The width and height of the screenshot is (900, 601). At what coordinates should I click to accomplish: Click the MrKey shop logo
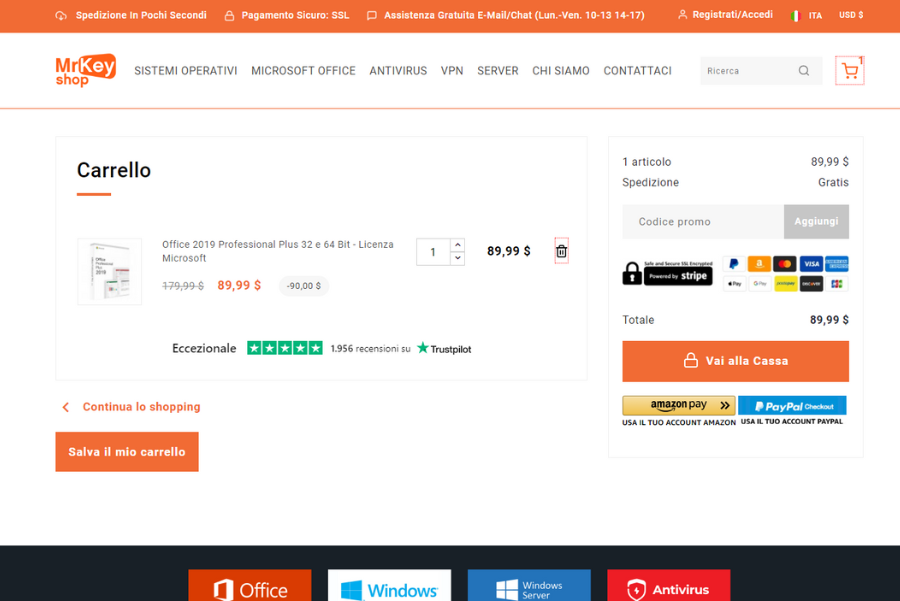point(84,70)
